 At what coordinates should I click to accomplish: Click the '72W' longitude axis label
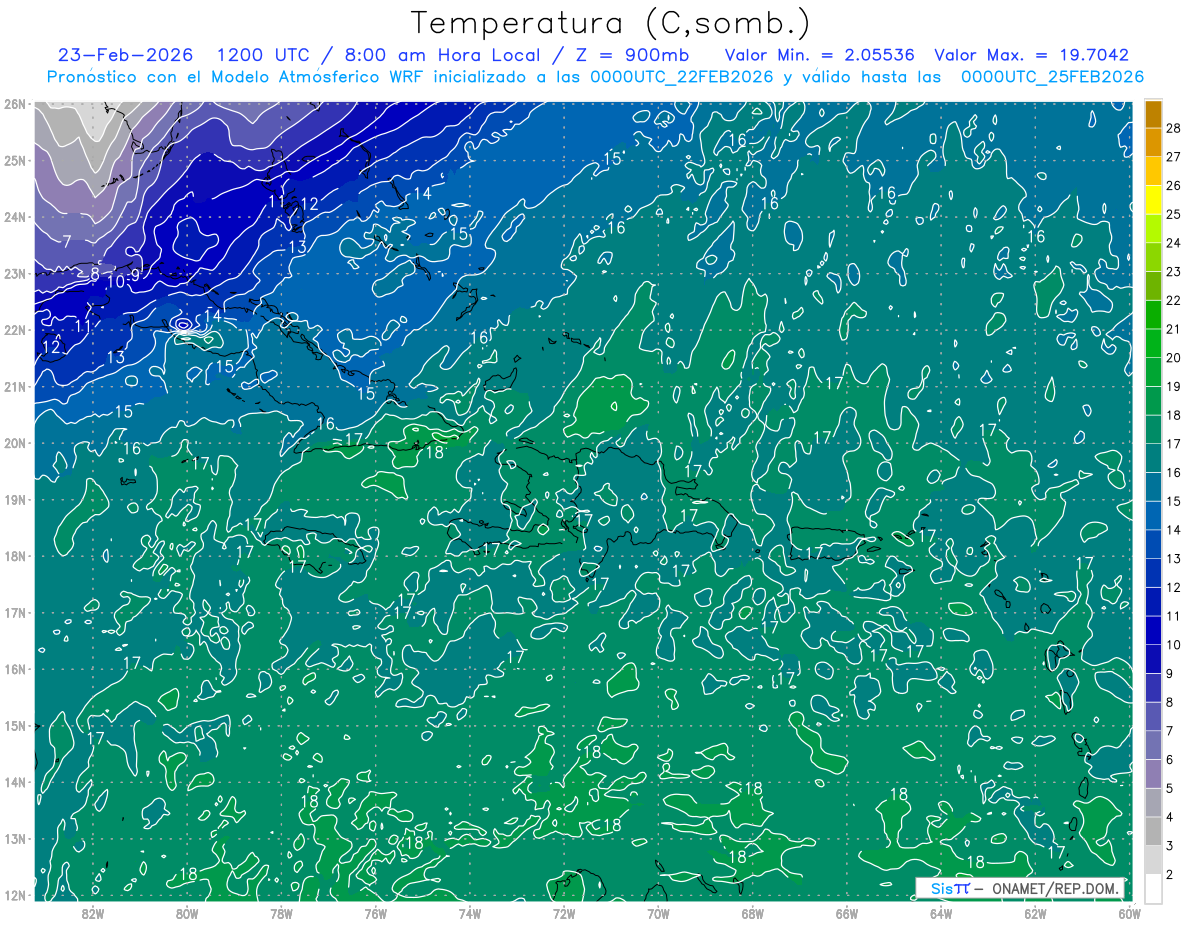(564, 913)
